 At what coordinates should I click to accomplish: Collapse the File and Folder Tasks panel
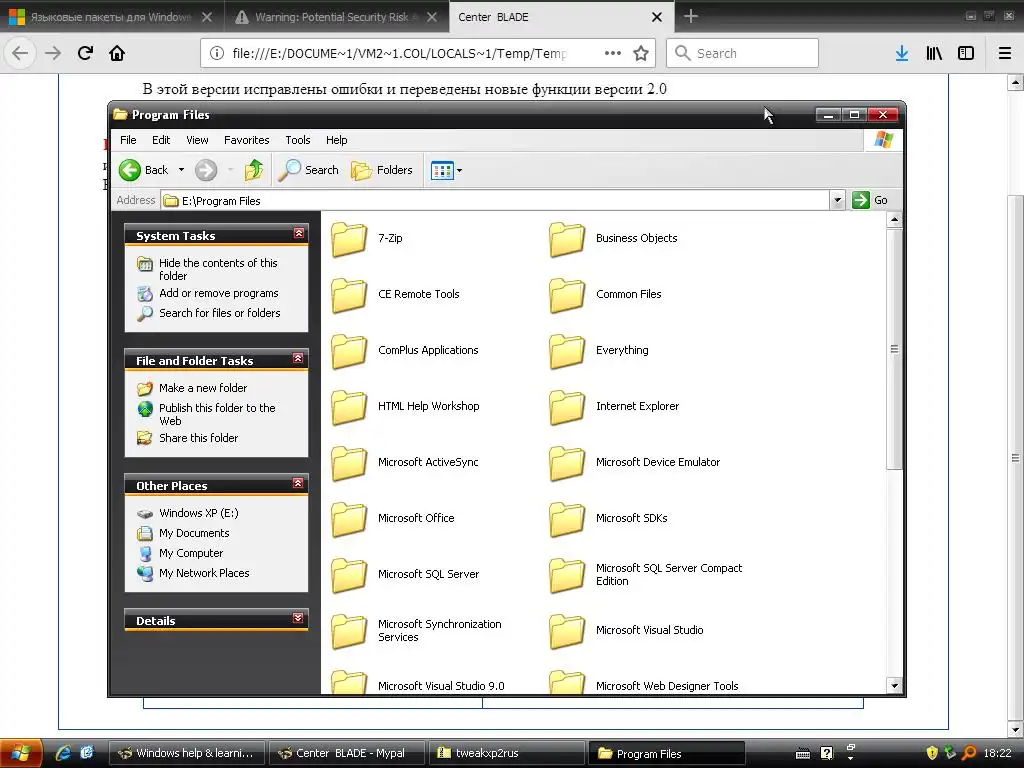[x=298, y=359]
